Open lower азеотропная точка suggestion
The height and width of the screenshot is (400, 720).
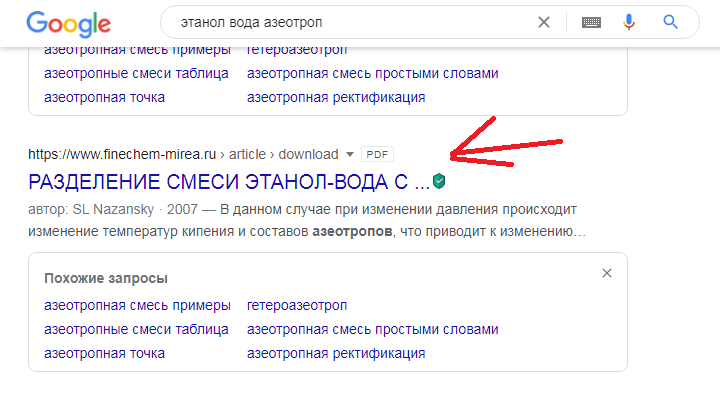tap(104, 353)
